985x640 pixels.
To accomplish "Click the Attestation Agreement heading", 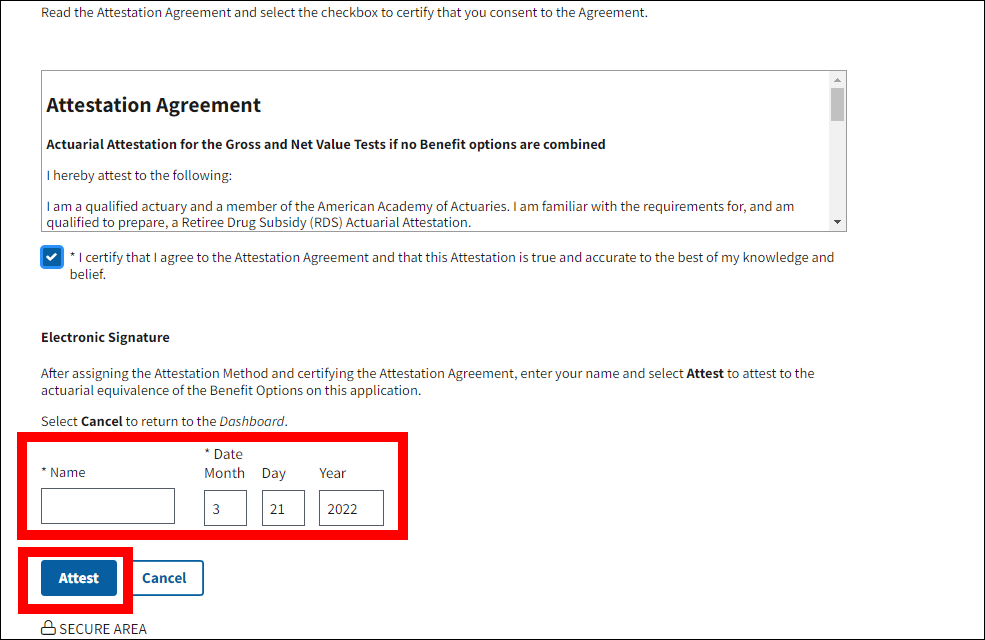I will (154, 105).
